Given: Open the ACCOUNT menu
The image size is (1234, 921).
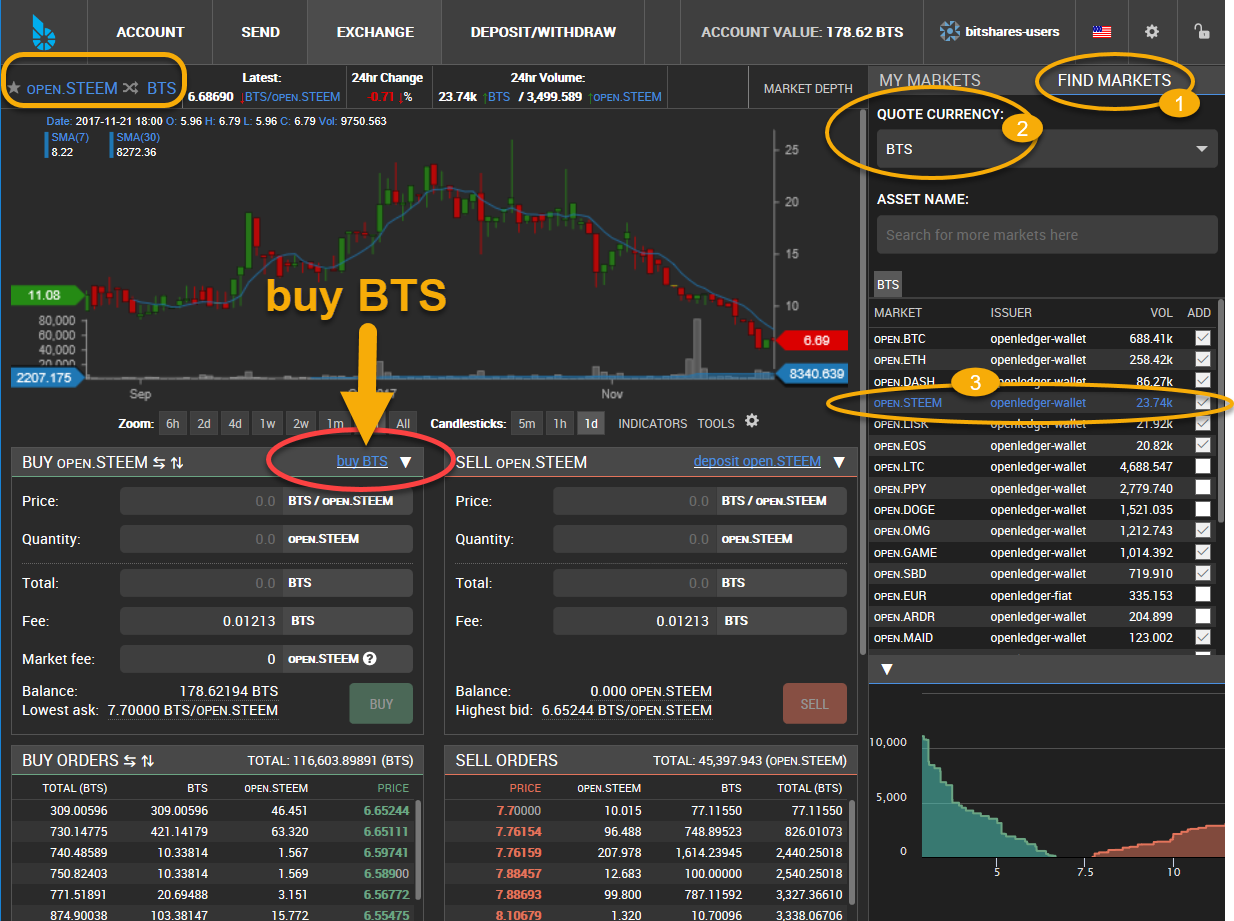Looking at the screenshot, I should coord(150,32).
